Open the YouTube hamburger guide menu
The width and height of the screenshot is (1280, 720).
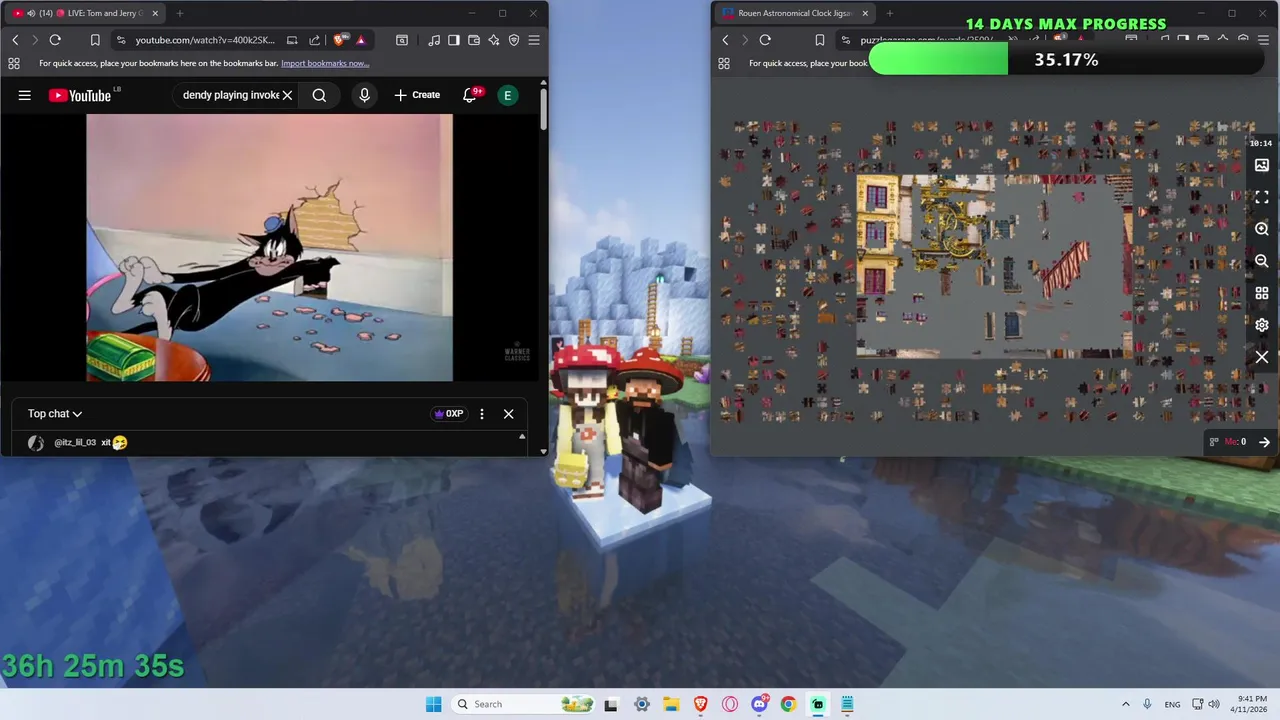tap(25, 95)
